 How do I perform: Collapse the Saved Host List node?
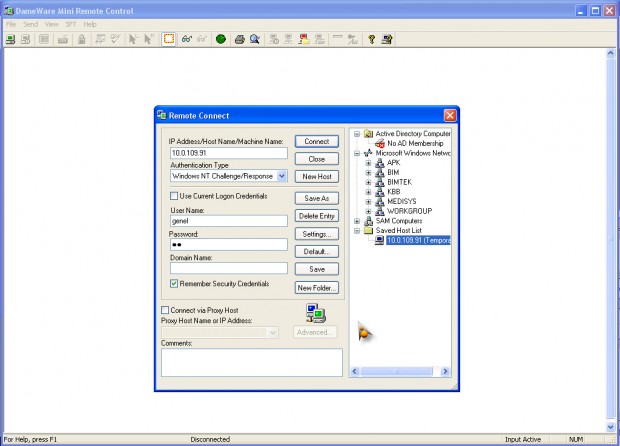point(357,231)
